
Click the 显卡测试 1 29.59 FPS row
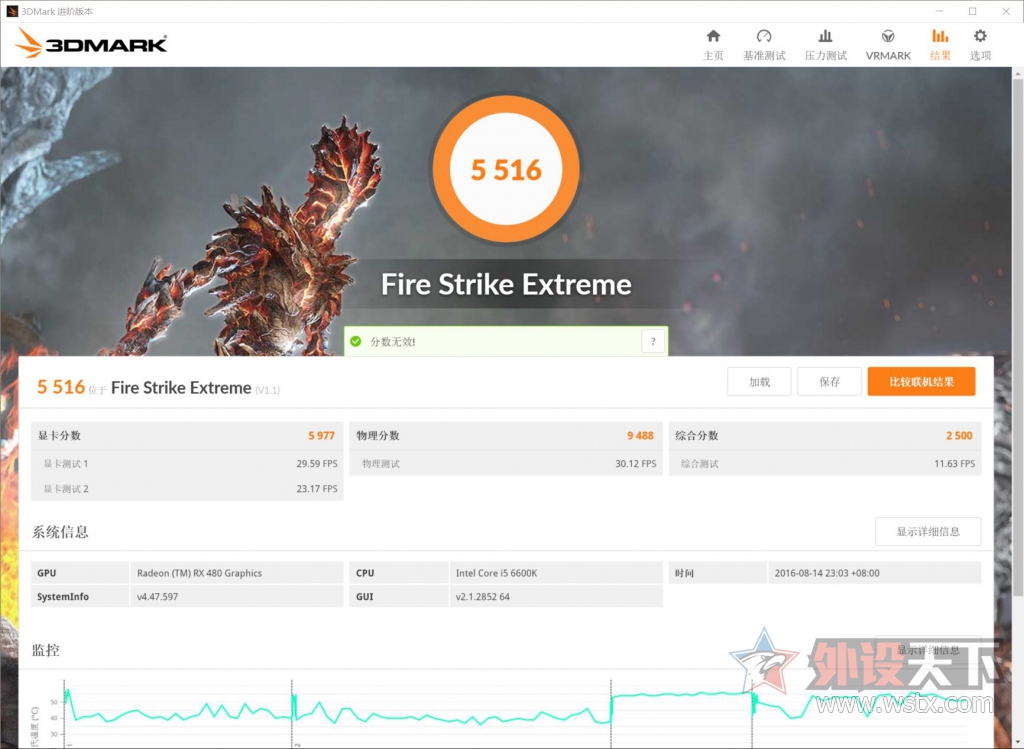tap(187, 464)
